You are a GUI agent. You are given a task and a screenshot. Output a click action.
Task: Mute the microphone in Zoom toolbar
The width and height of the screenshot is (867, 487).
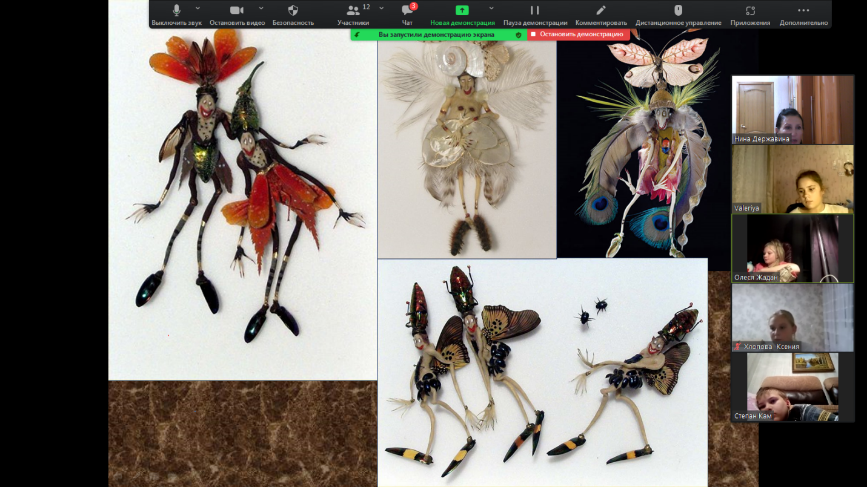176,13
